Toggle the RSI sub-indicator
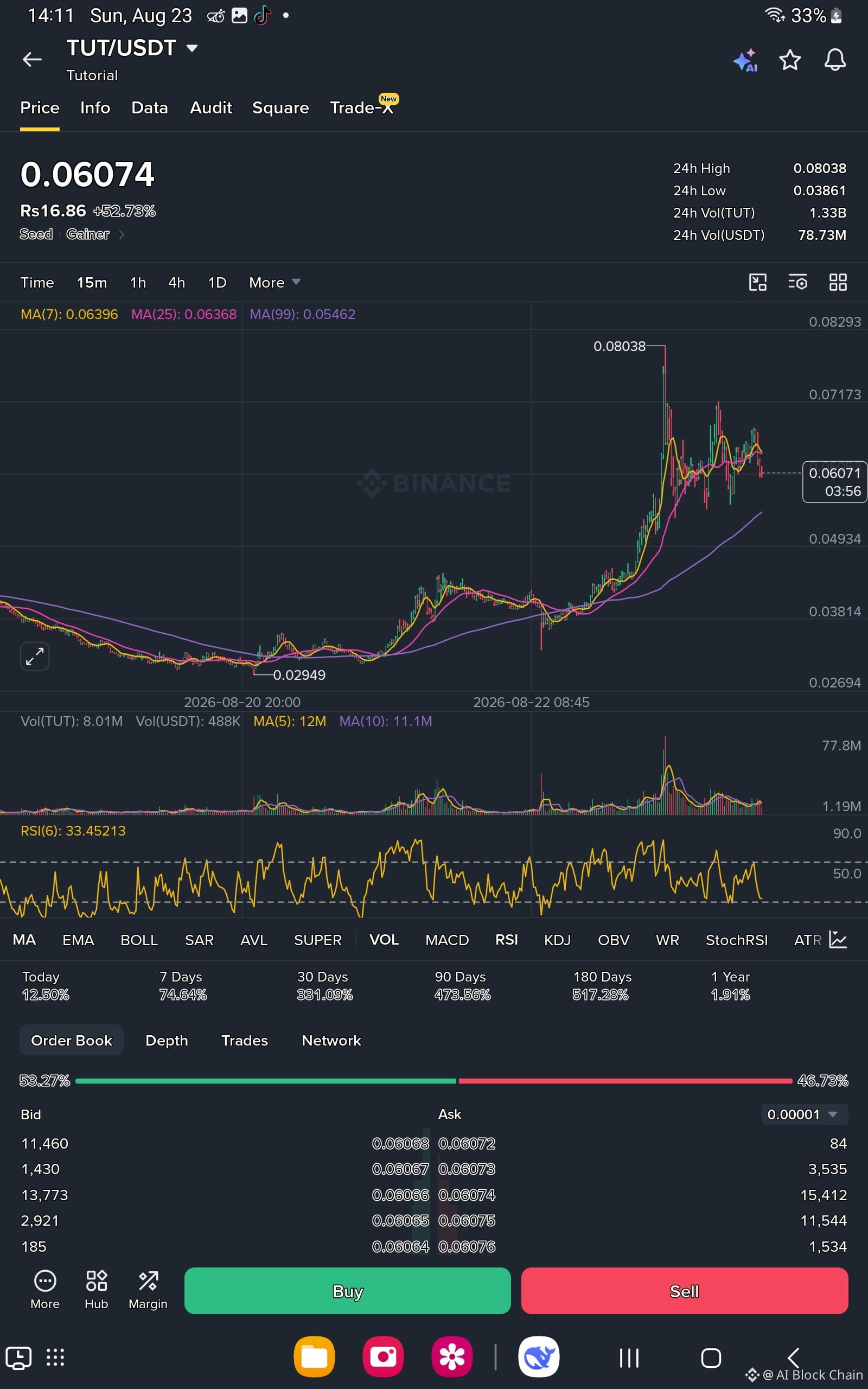Image resolution: width=868 pixels, height=1389 pixels. 506,940
